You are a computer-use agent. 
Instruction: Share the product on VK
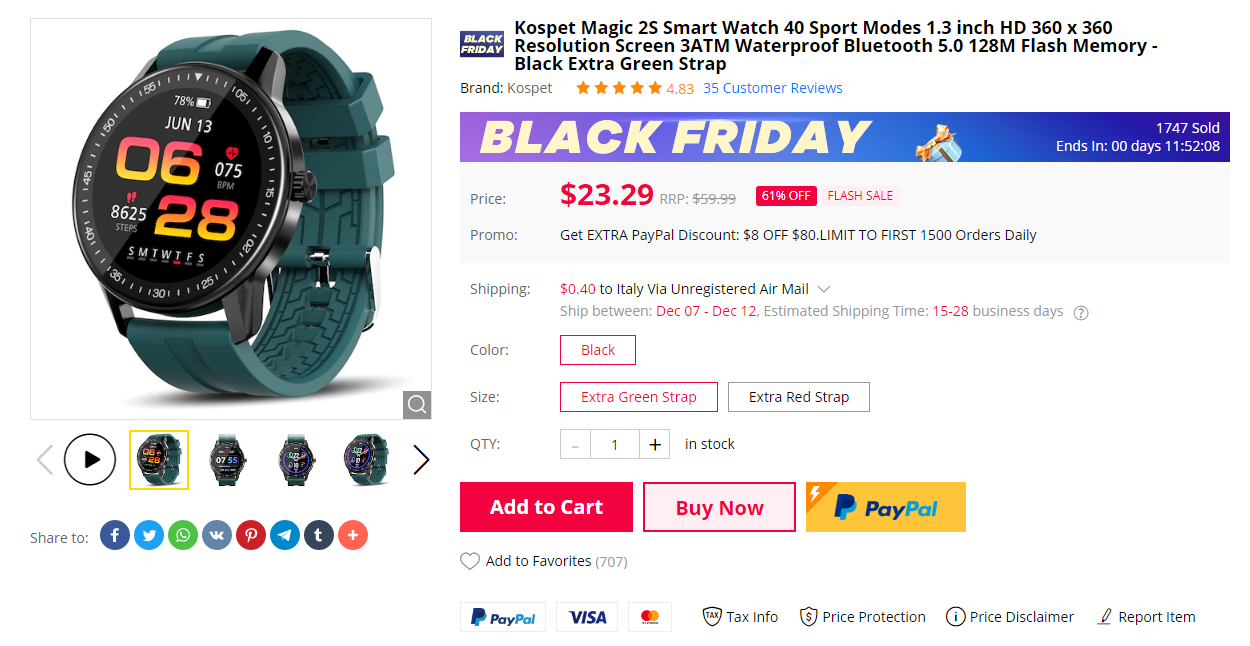216,535
